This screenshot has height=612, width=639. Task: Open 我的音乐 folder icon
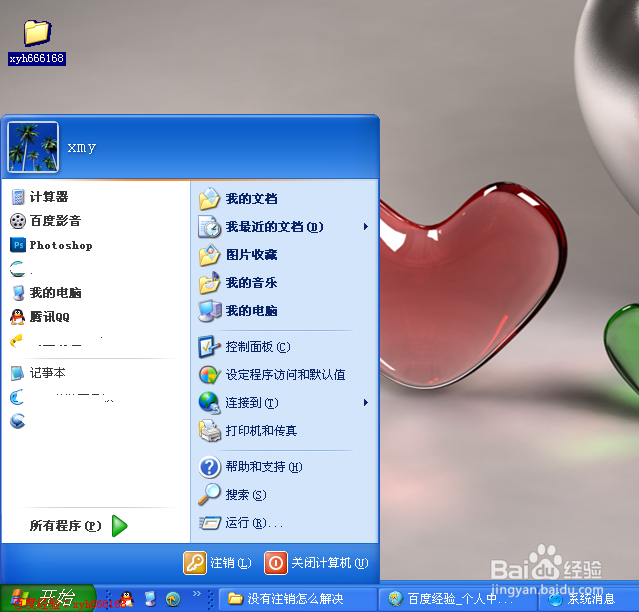point(209,283)
